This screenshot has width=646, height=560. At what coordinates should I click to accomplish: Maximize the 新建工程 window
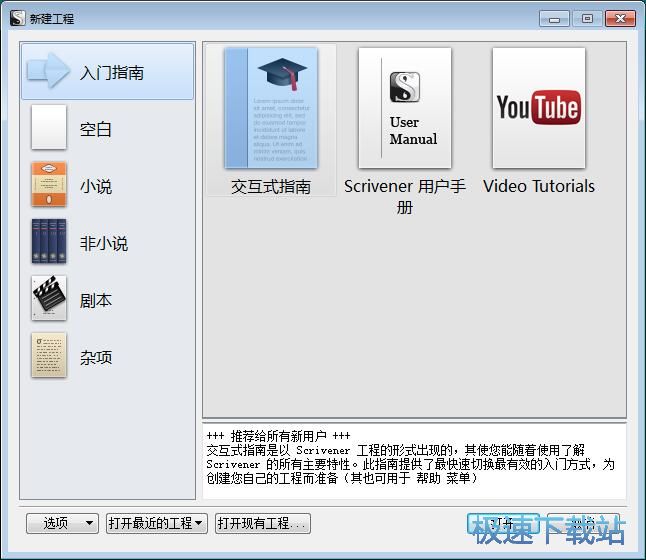click(x=587, y=18)
